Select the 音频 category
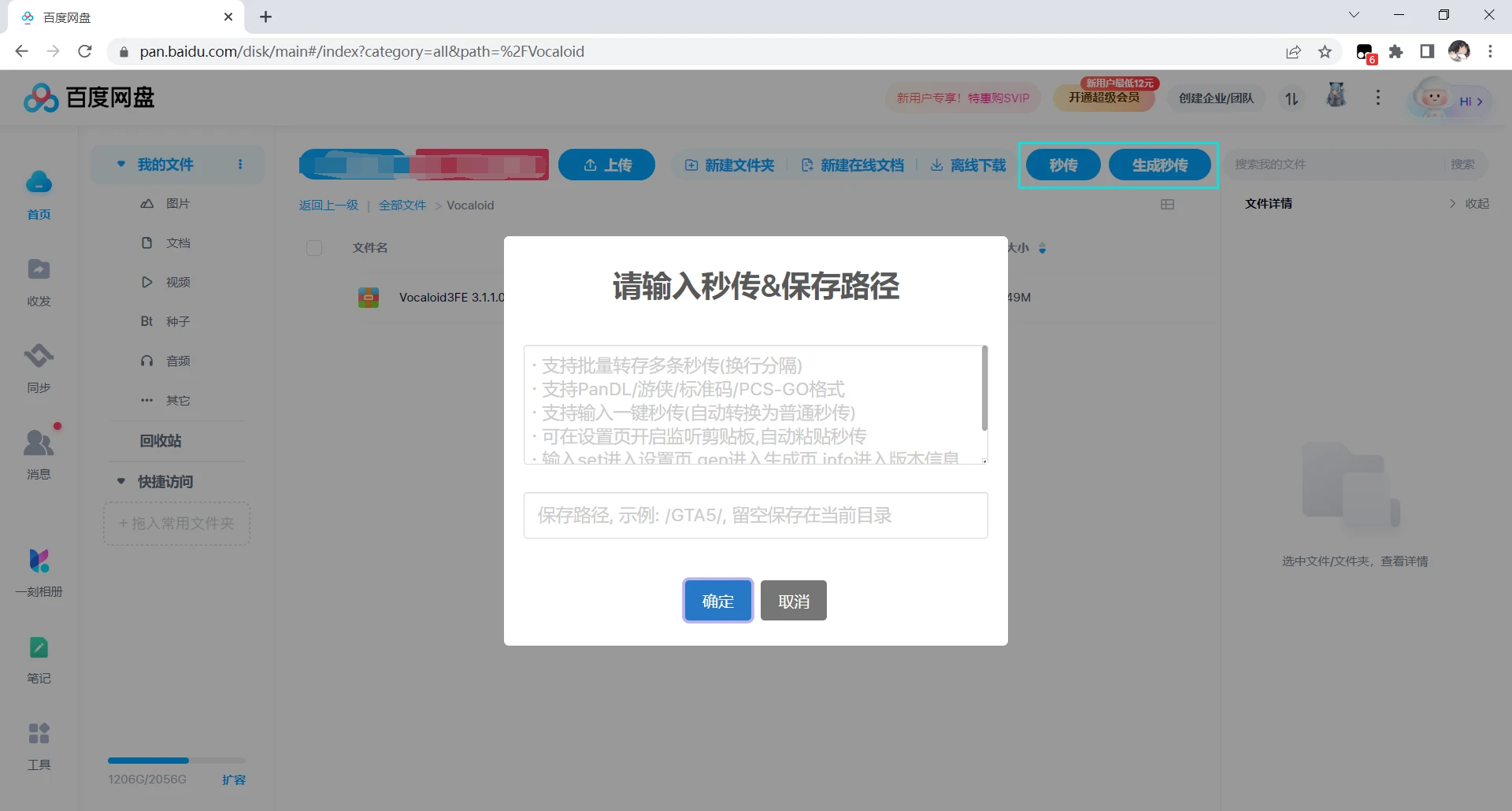This screenshot has height=811, width=1512. pyautogui.click(x=178, y=361)
